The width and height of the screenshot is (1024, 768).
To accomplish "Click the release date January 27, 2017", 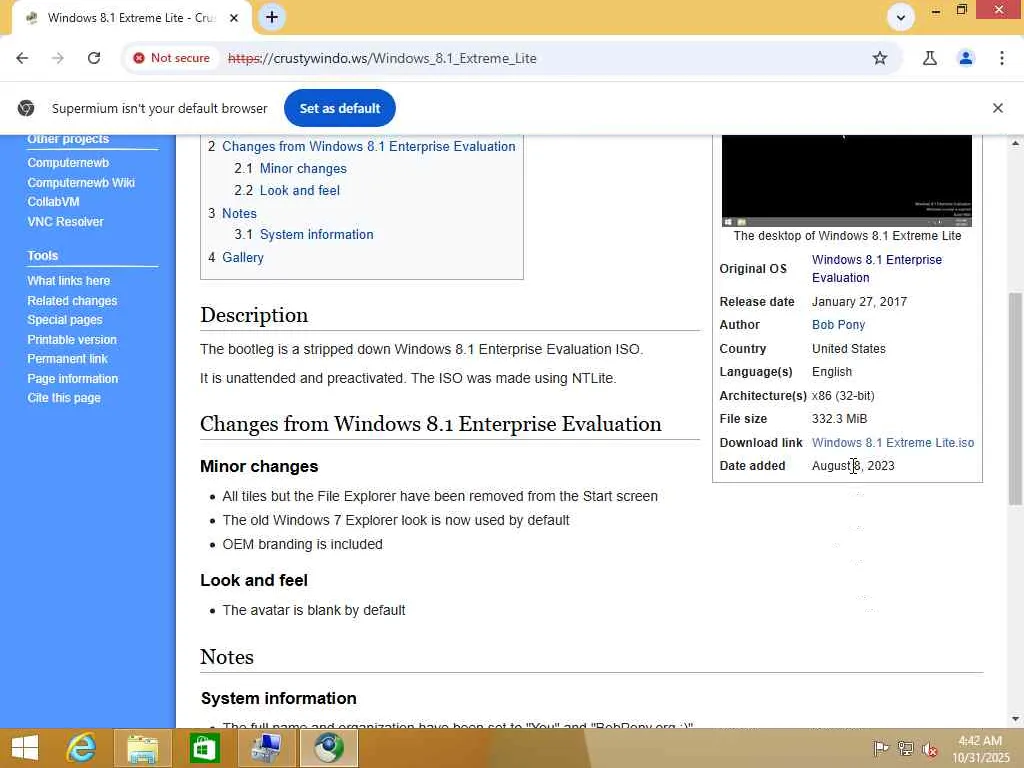I will 859,302.
